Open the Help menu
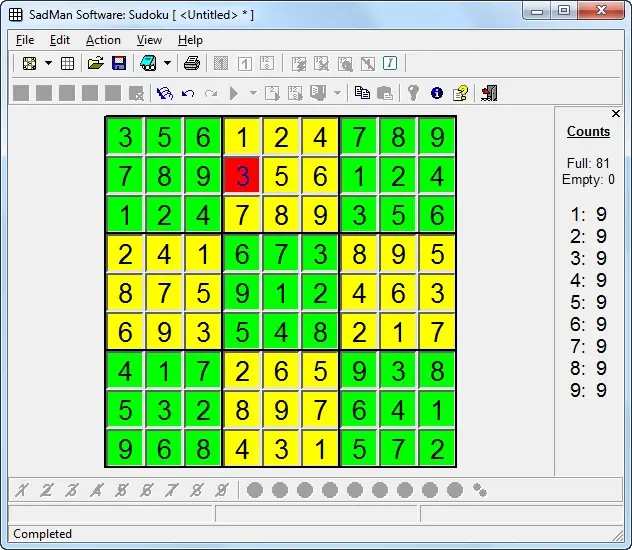632x550 pixels. click(190, 40)
